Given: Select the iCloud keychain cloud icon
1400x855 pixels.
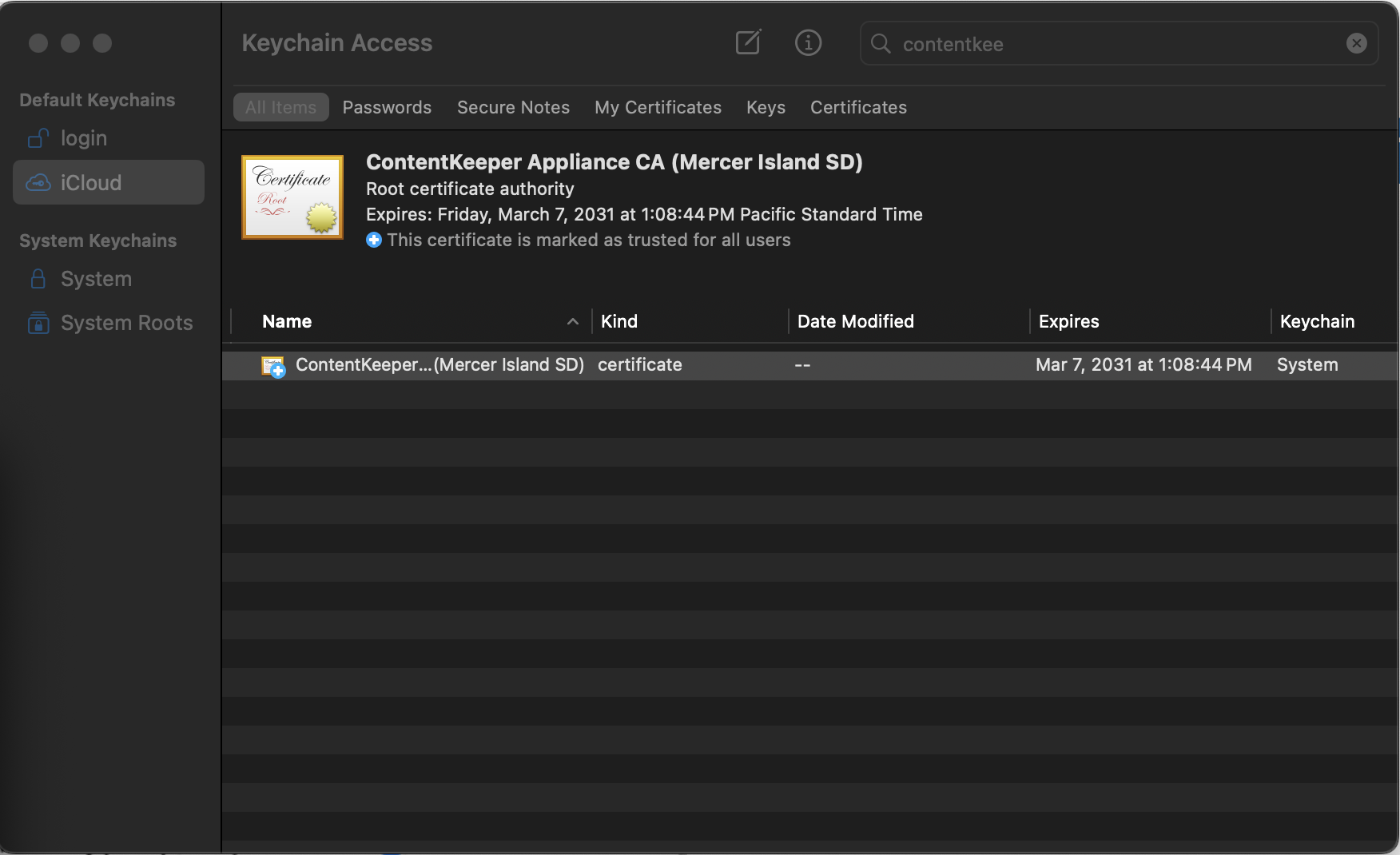Looking at the screenshot, I should coord(37,182).
